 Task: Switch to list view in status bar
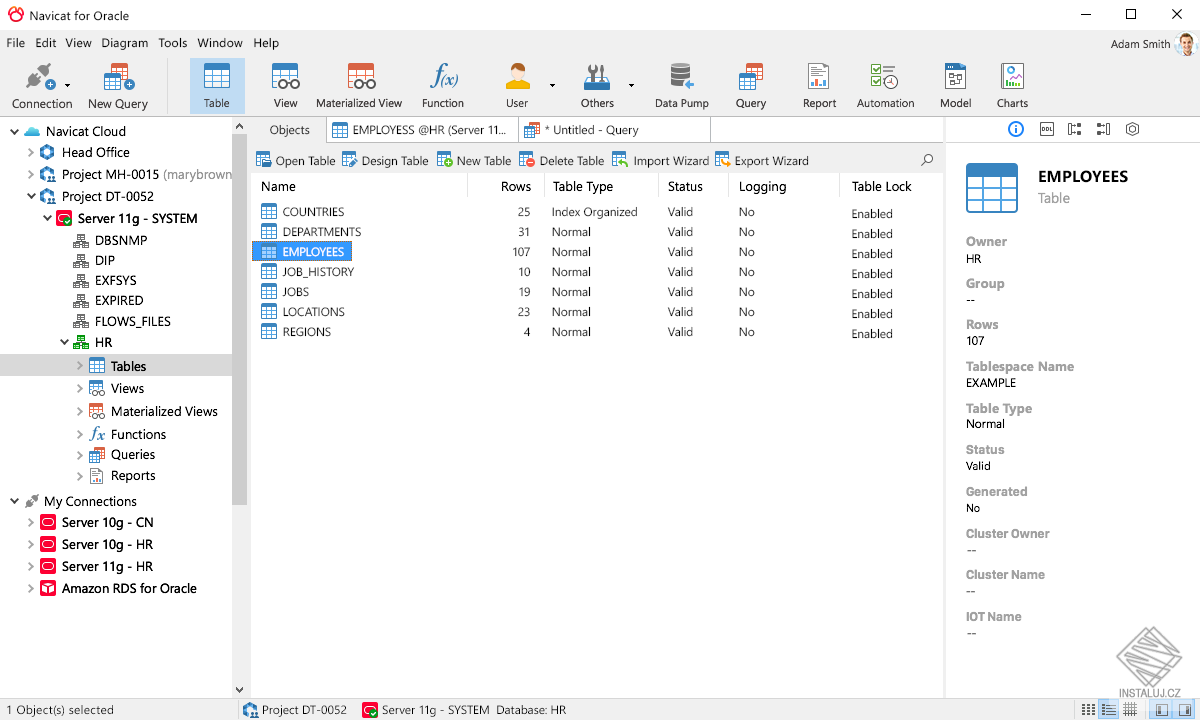tap(1089, 710)
